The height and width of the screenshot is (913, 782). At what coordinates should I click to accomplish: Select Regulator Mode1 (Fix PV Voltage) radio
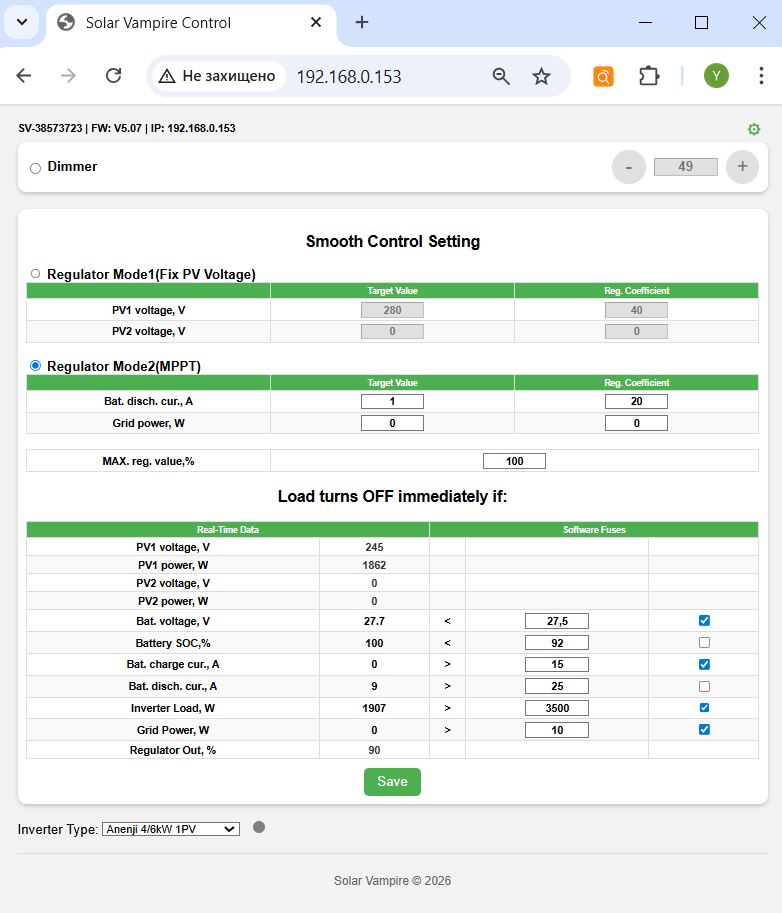[x=36, y=274]
